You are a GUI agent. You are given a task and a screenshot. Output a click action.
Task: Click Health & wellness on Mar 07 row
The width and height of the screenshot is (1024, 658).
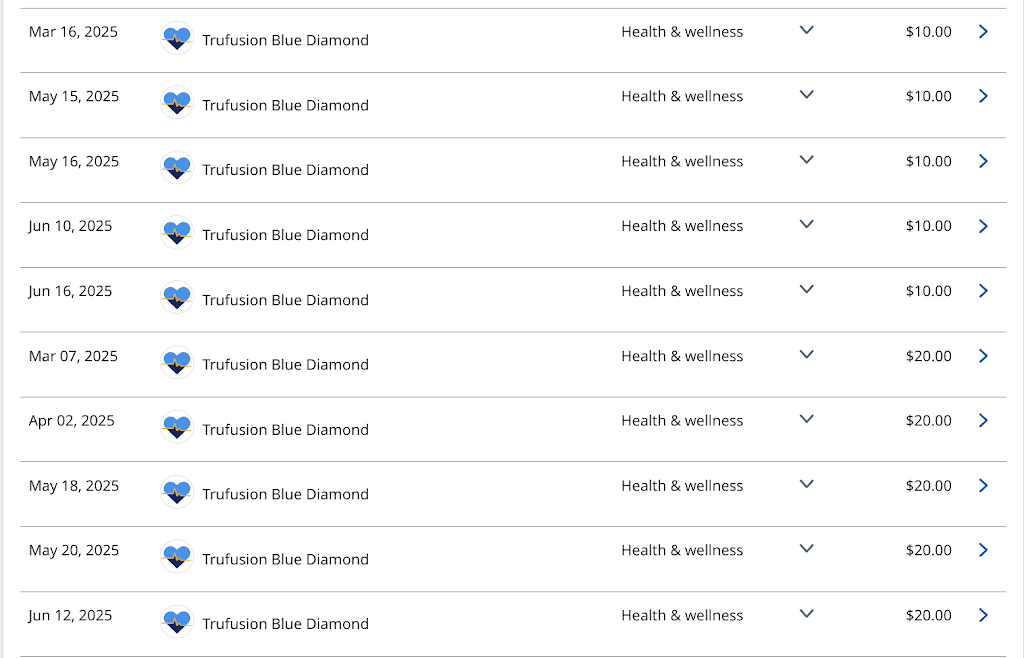(682, 356)
